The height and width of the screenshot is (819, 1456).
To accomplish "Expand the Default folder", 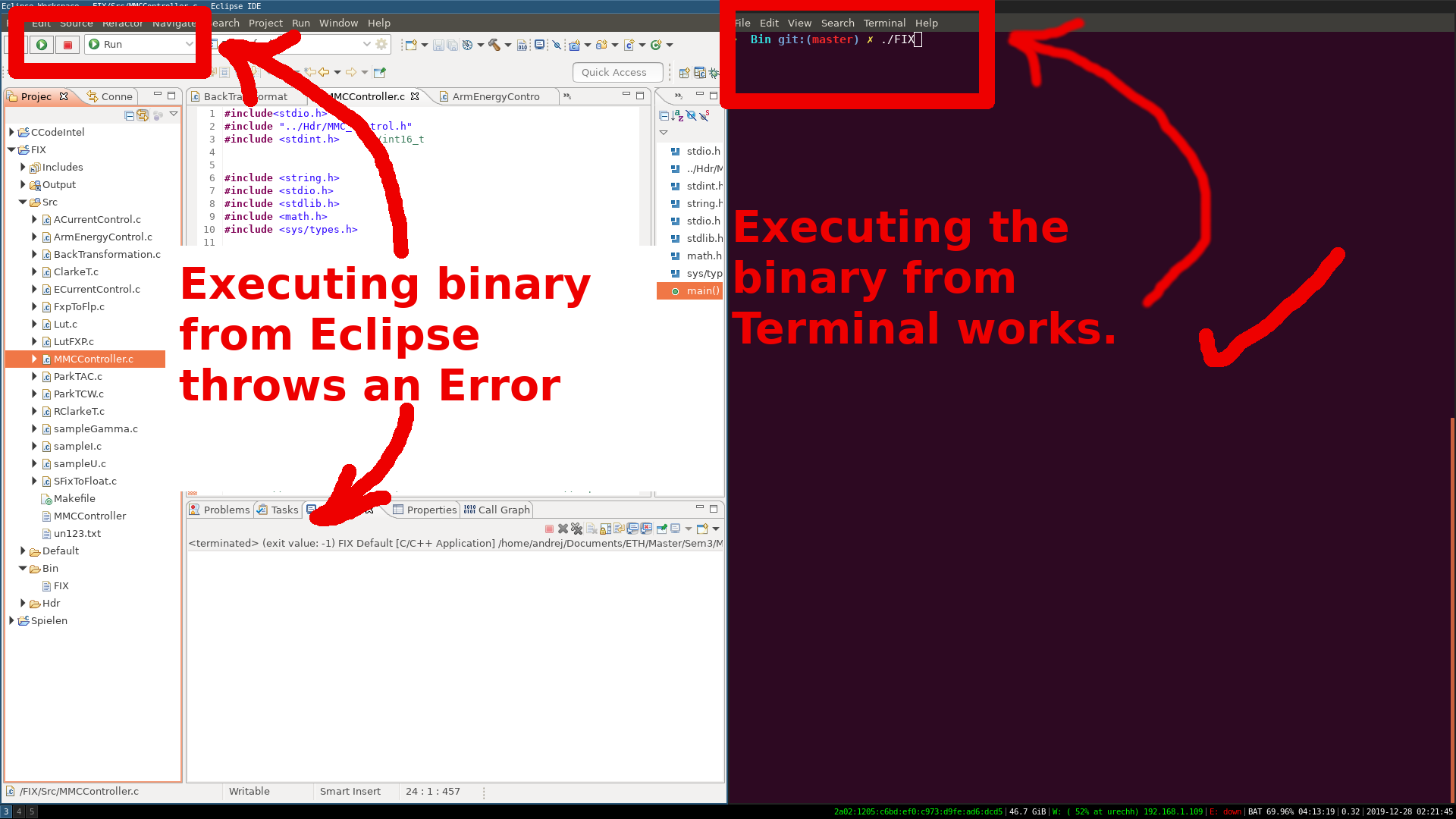I will [x=23, y=551].
